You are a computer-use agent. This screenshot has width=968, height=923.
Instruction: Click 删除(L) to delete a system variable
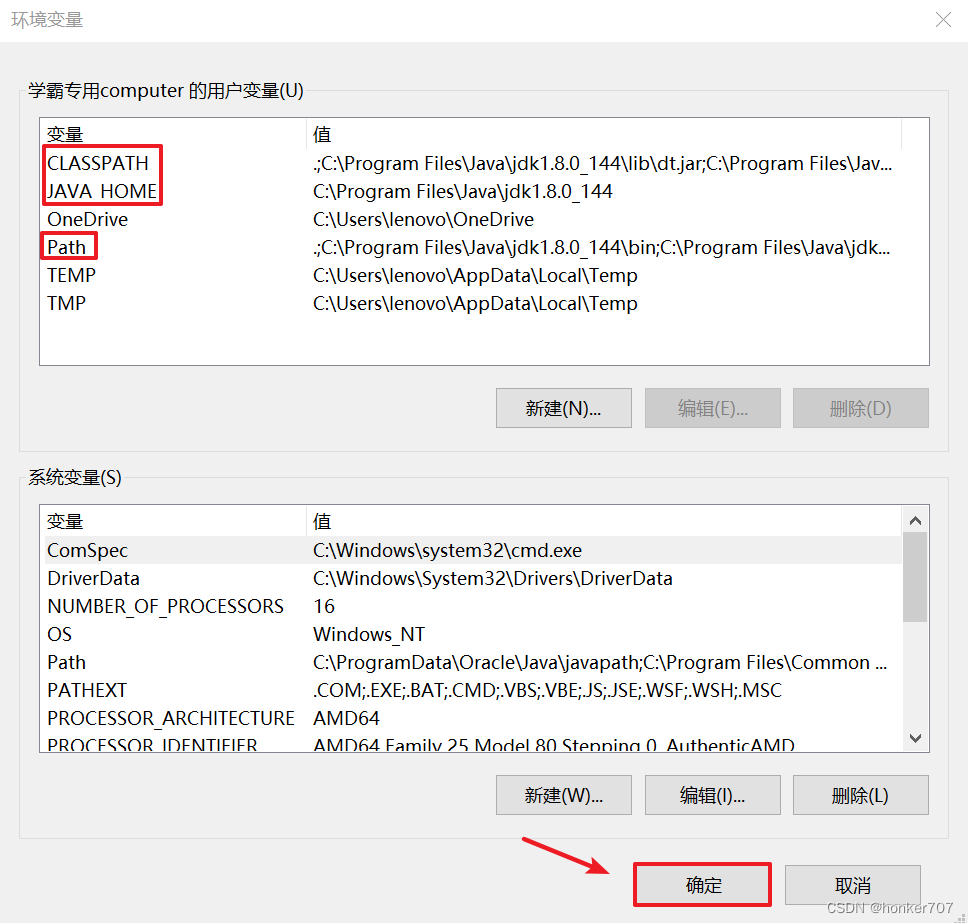pos(860,795)
